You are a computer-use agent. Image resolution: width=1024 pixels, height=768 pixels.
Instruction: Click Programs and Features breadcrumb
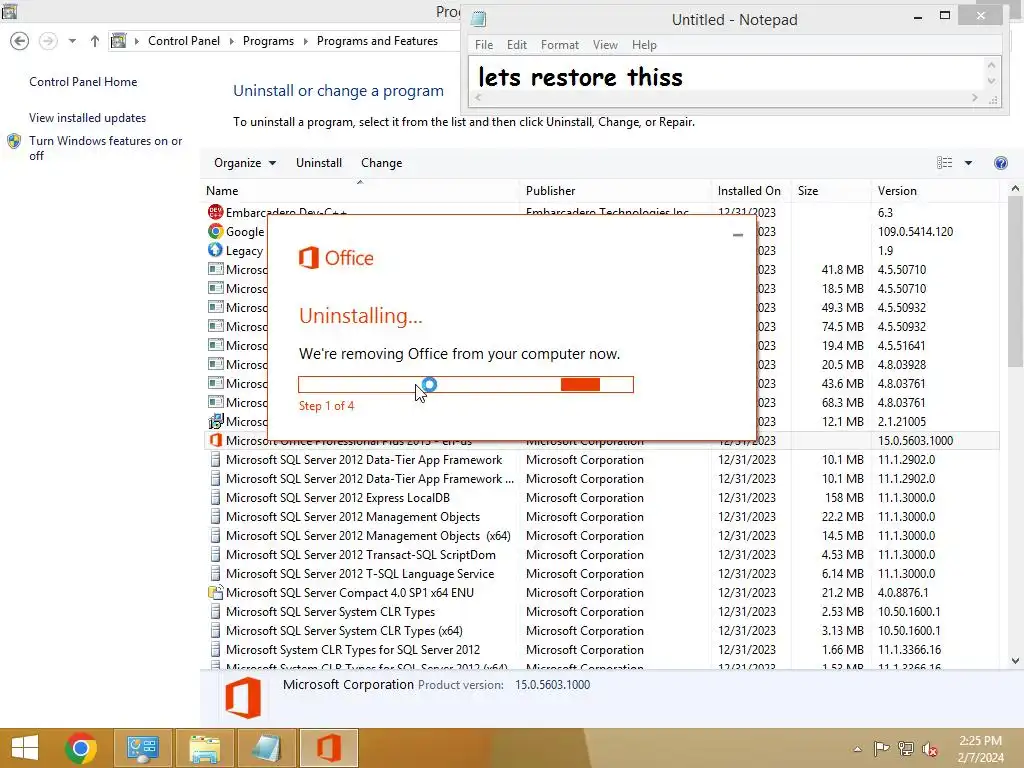point(377,40)
